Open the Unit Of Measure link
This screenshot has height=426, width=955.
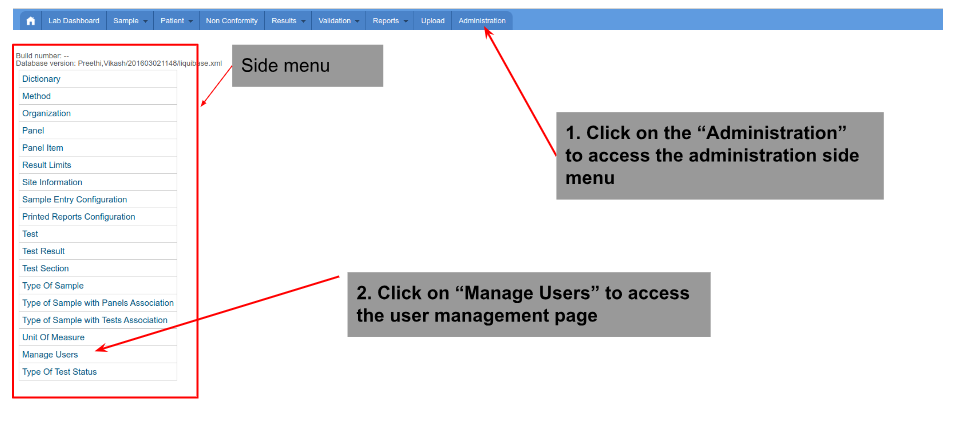pyautogui.click(x=54, y=337)
